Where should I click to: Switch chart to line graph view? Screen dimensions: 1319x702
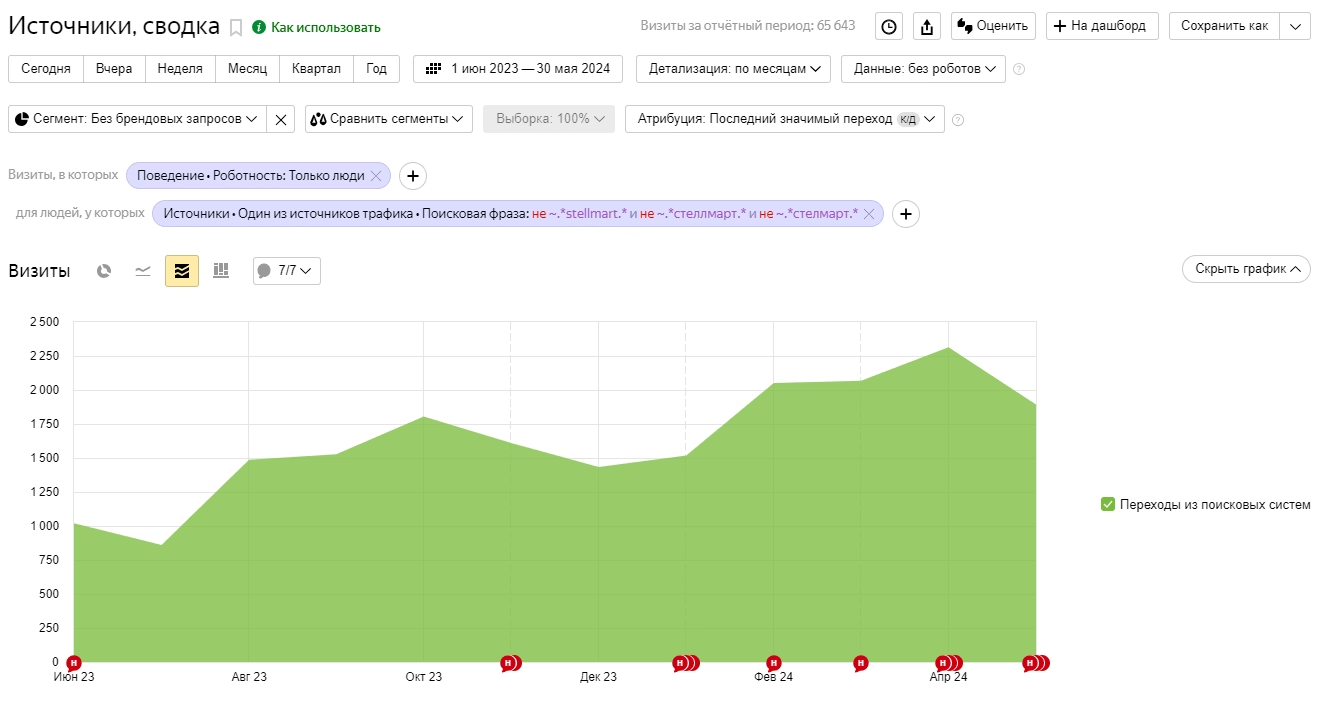pos(143,271)
